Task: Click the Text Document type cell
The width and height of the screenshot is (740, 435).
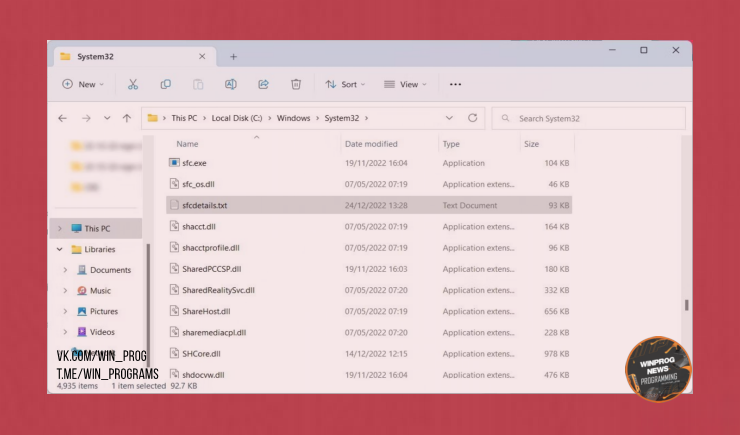Action: click(x=470, y=205)
